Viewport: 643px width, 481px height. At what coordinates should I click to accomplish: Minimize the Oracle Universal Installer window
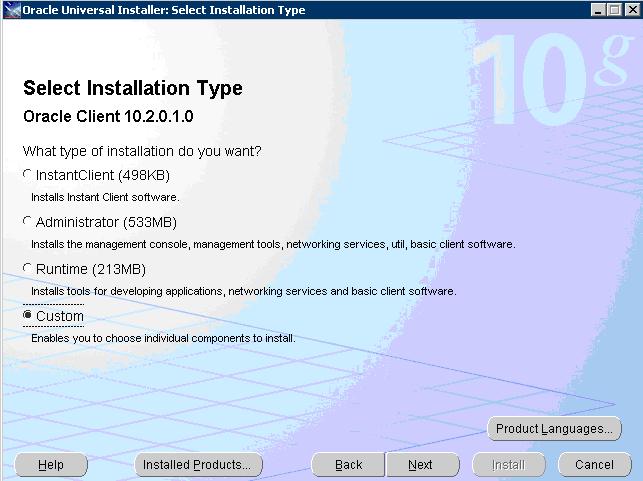point(598,10)
